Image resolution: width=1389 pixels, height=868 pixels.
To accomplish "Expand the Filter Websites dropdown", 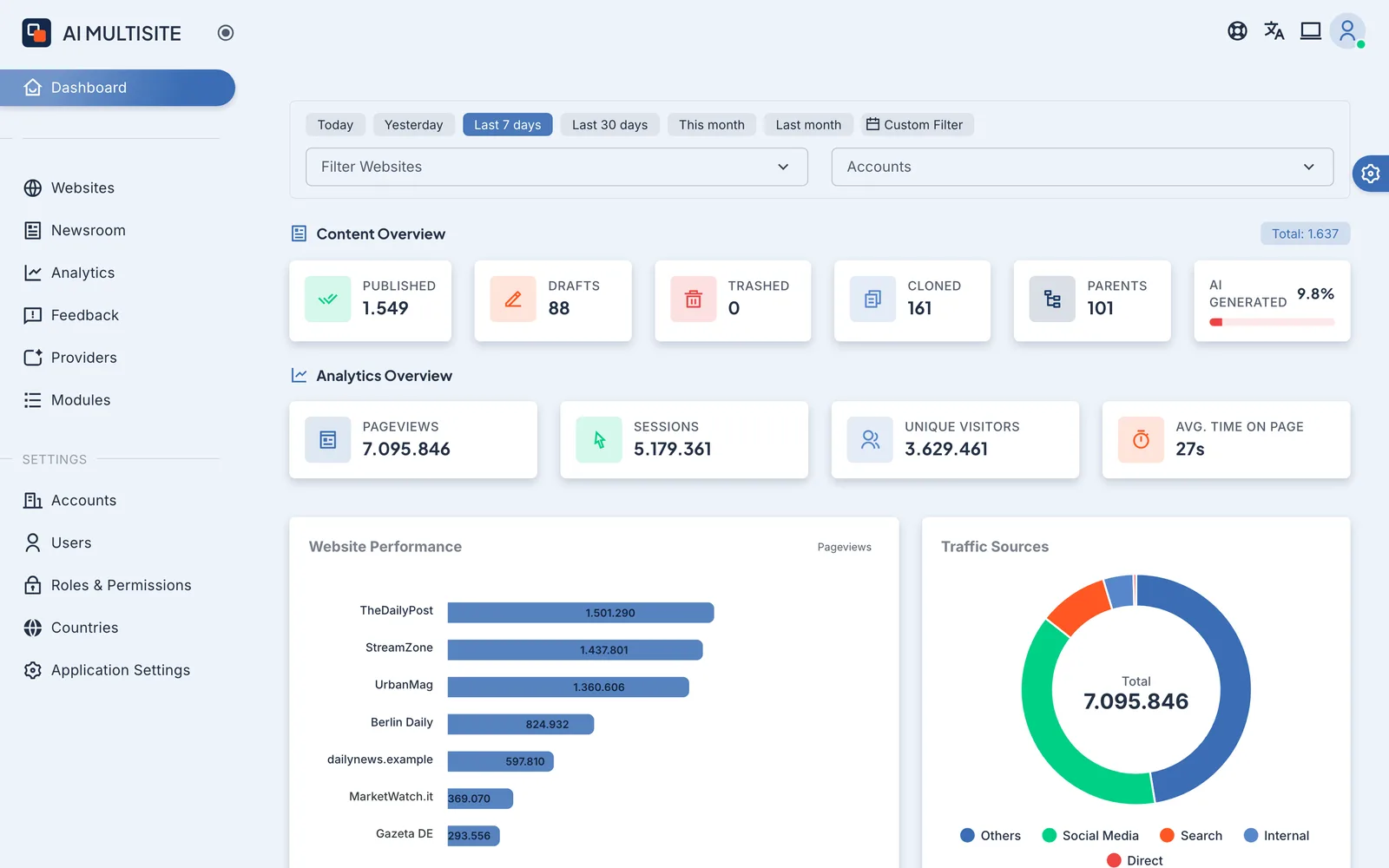I will click(556, 167).
